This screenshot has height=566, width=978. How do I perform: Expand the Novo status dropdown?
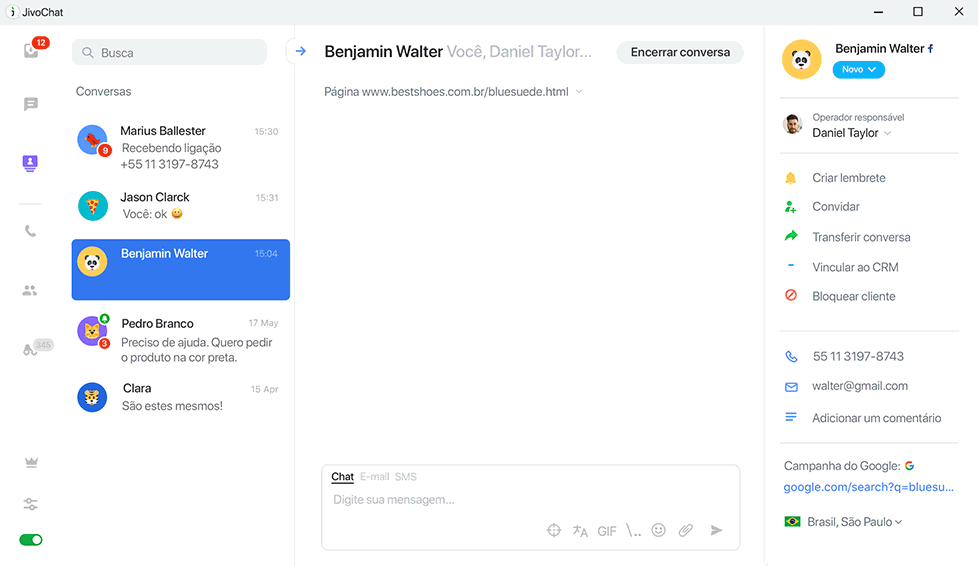(858, 69)
